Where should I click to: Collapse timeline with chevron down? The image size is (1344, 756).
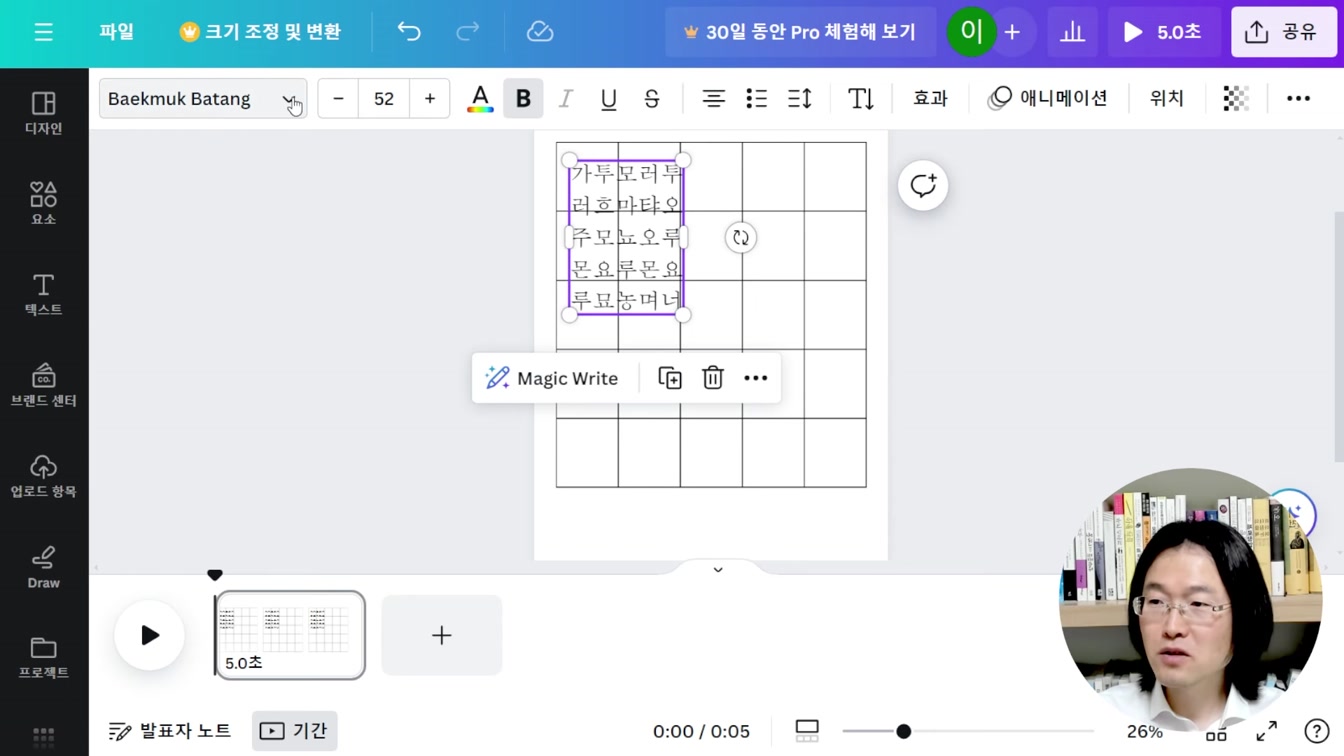tap(718, 569)
